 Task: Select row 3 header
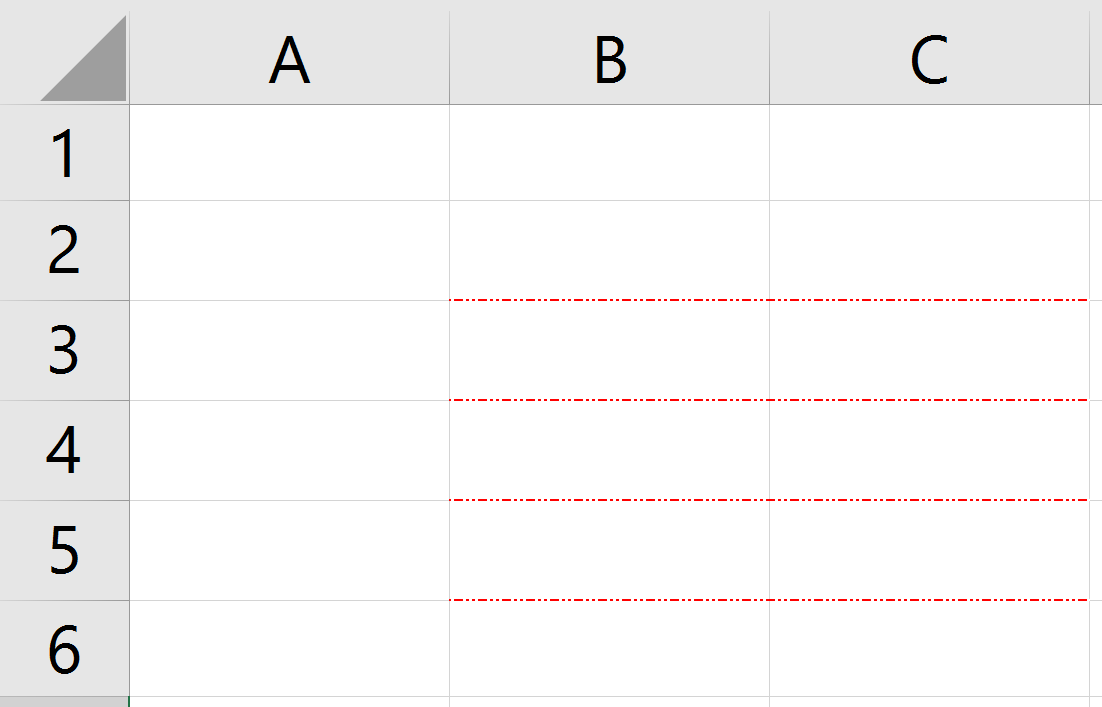pyautogui.click(x=64, y=350)
